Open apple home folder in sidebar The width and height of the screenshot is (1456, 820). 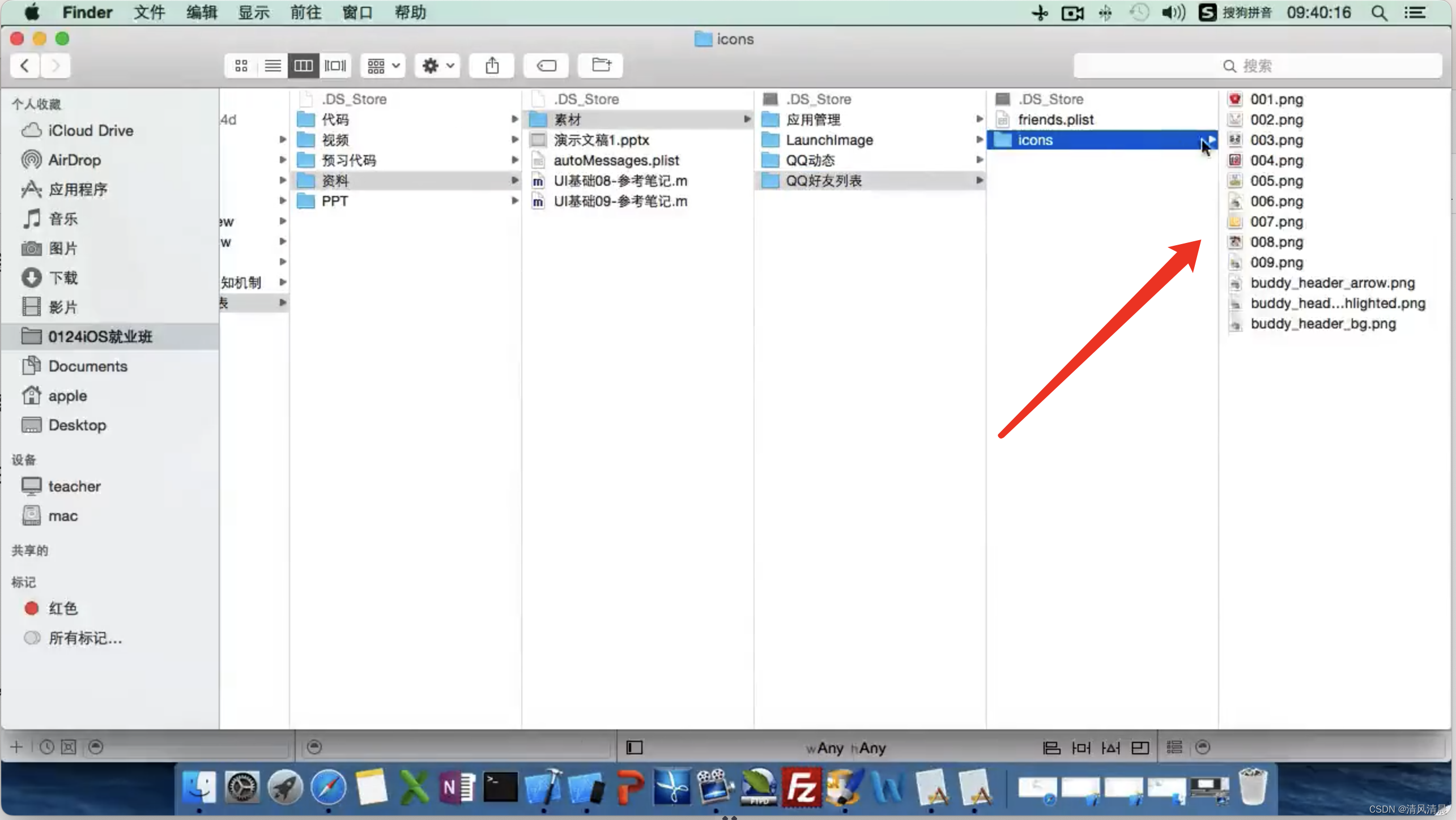pyautogui.click(x=110, y=395)
